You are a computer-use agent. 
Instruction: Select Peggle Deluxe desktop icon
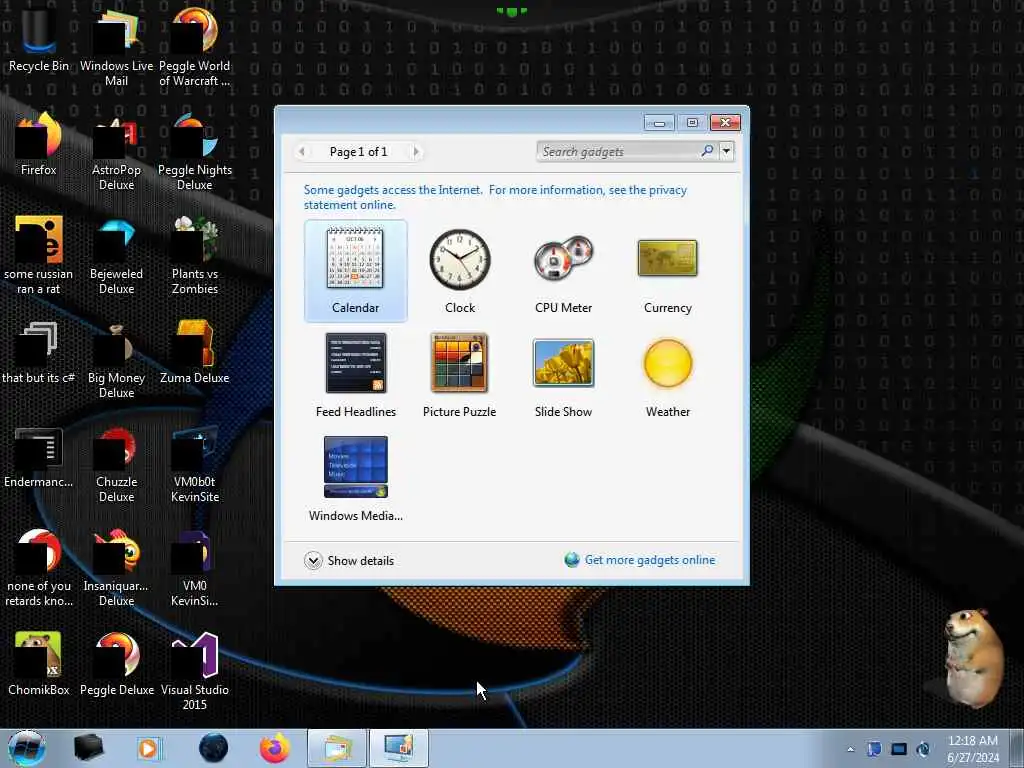(x=116, y=663)
